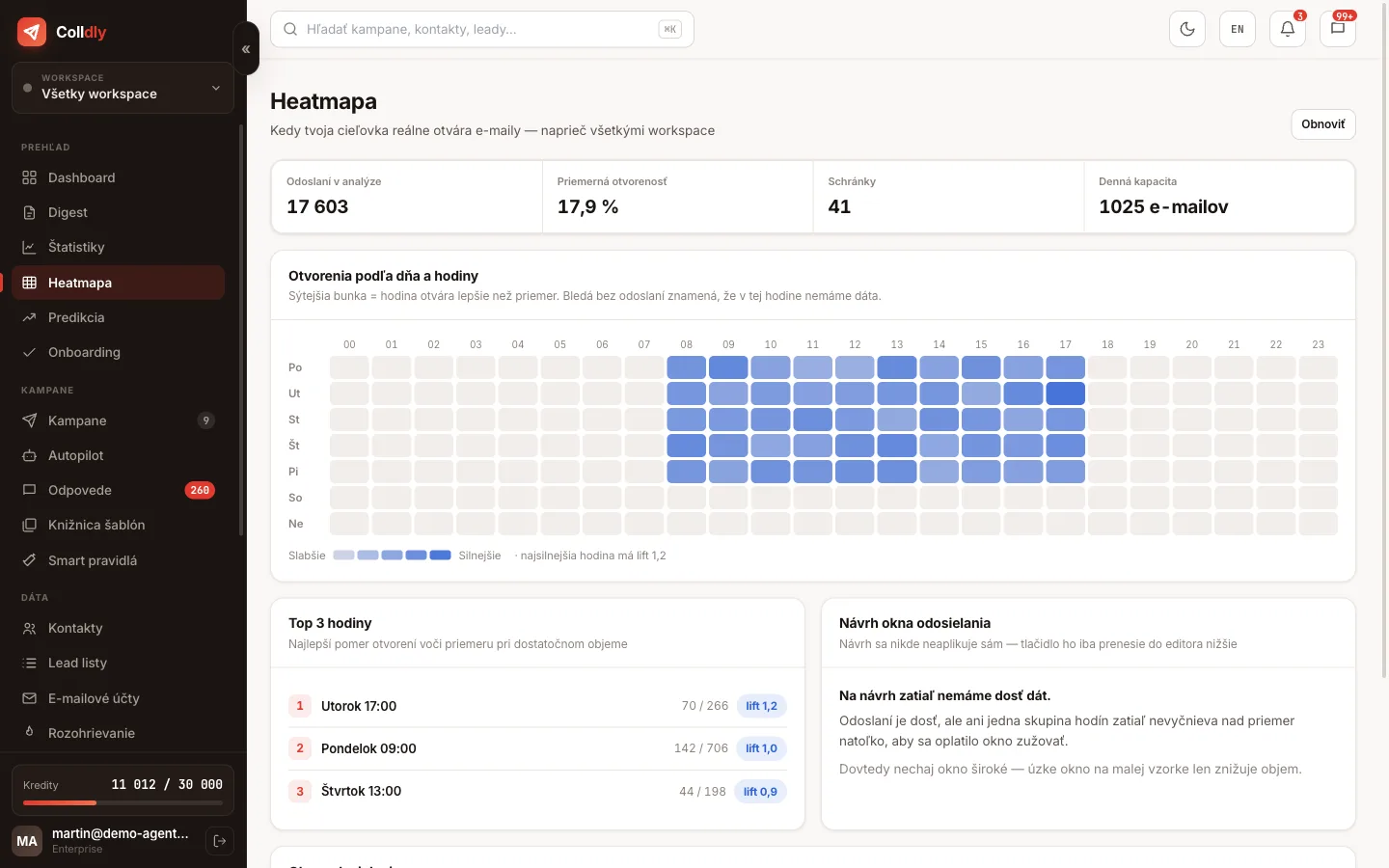1389x868 pixels.
Task: Click the Predikcia trend icon
Action: tap(29, 317)
